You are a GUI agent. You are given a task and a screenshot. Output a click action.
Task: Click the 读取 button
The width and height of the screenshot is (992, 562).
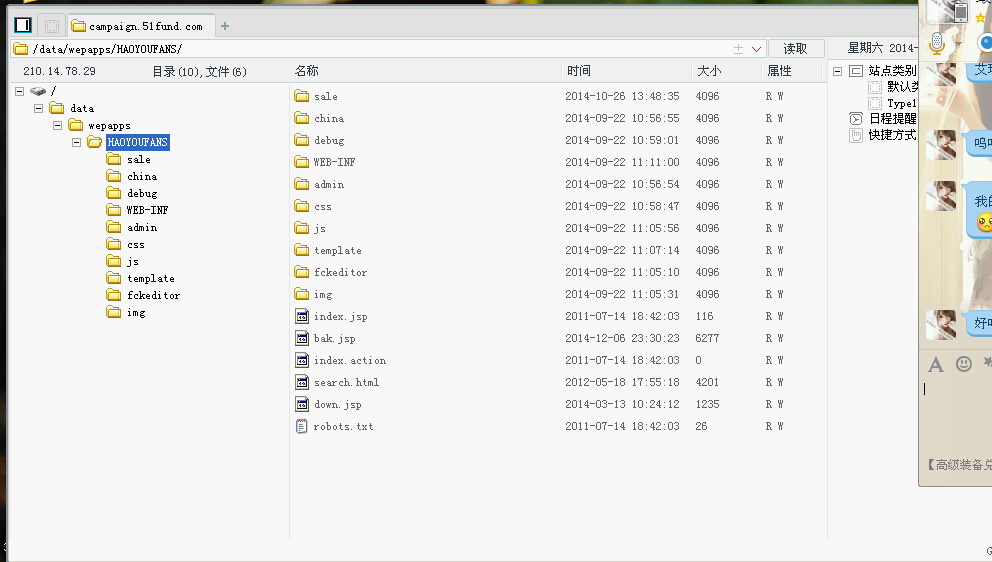[796, 49]
